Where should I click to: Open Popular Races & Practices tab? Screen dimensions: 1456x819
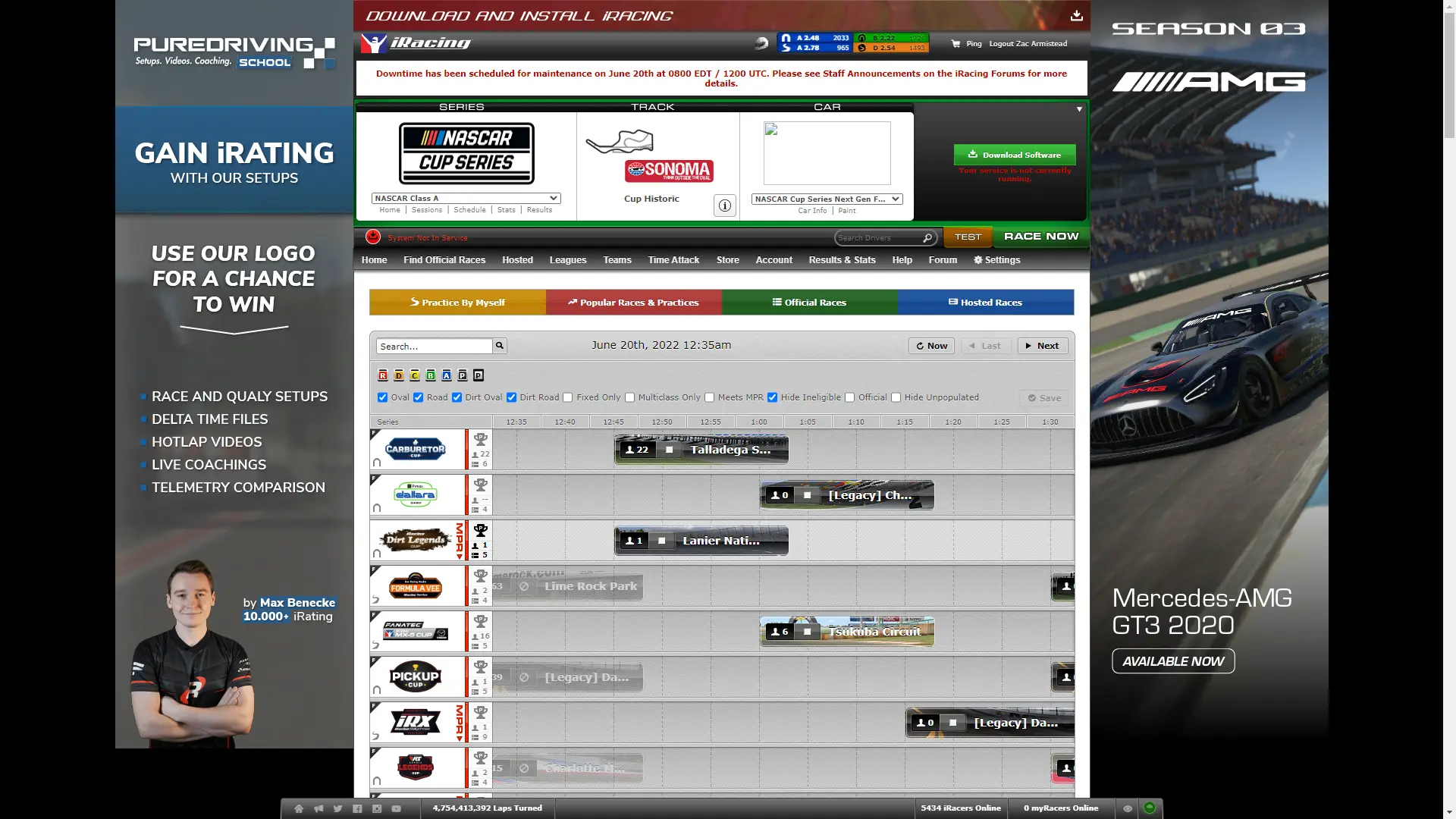(633, 302)
